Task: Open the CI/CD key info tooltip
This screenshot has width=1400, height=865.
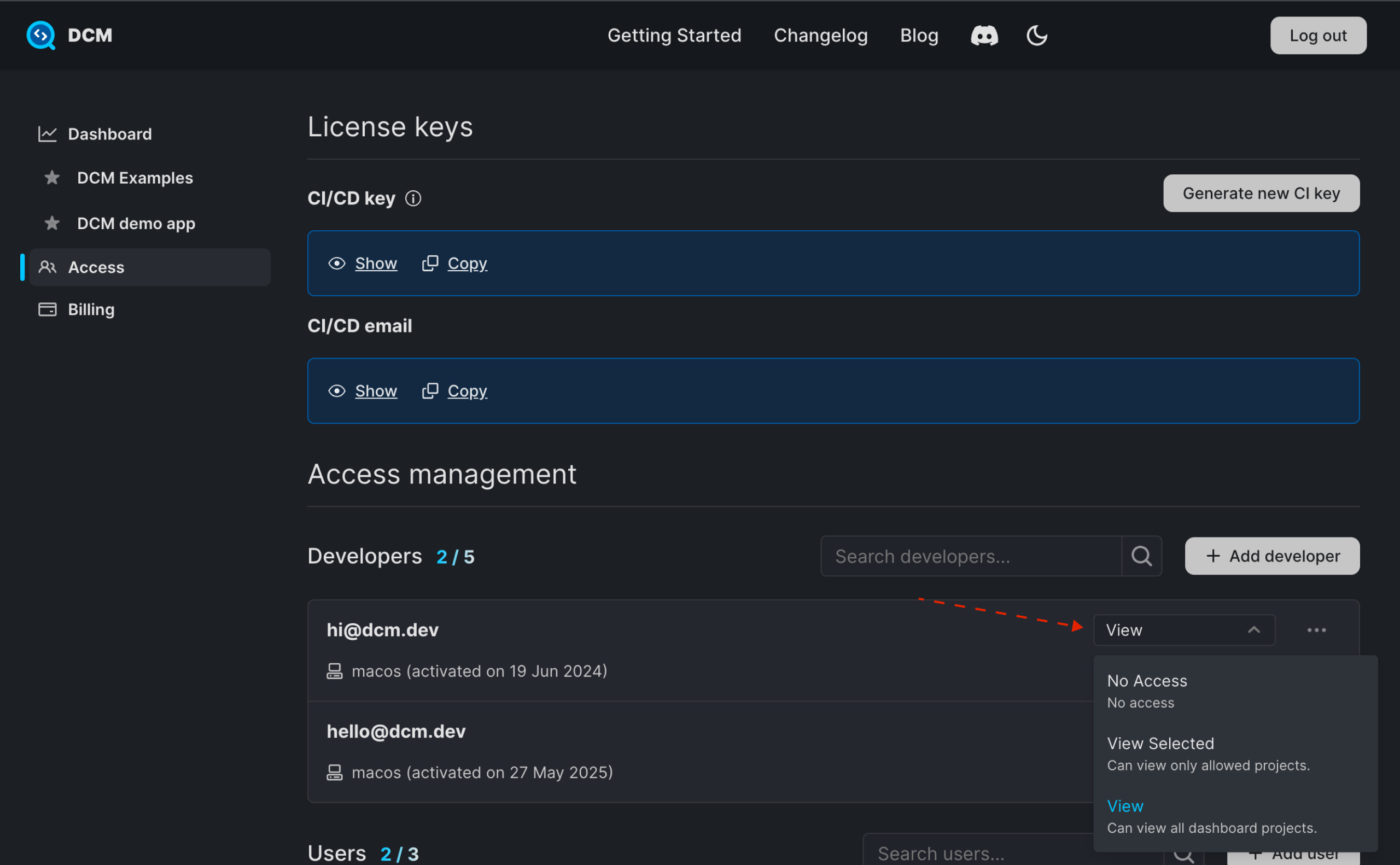Action: click(413, 198)
